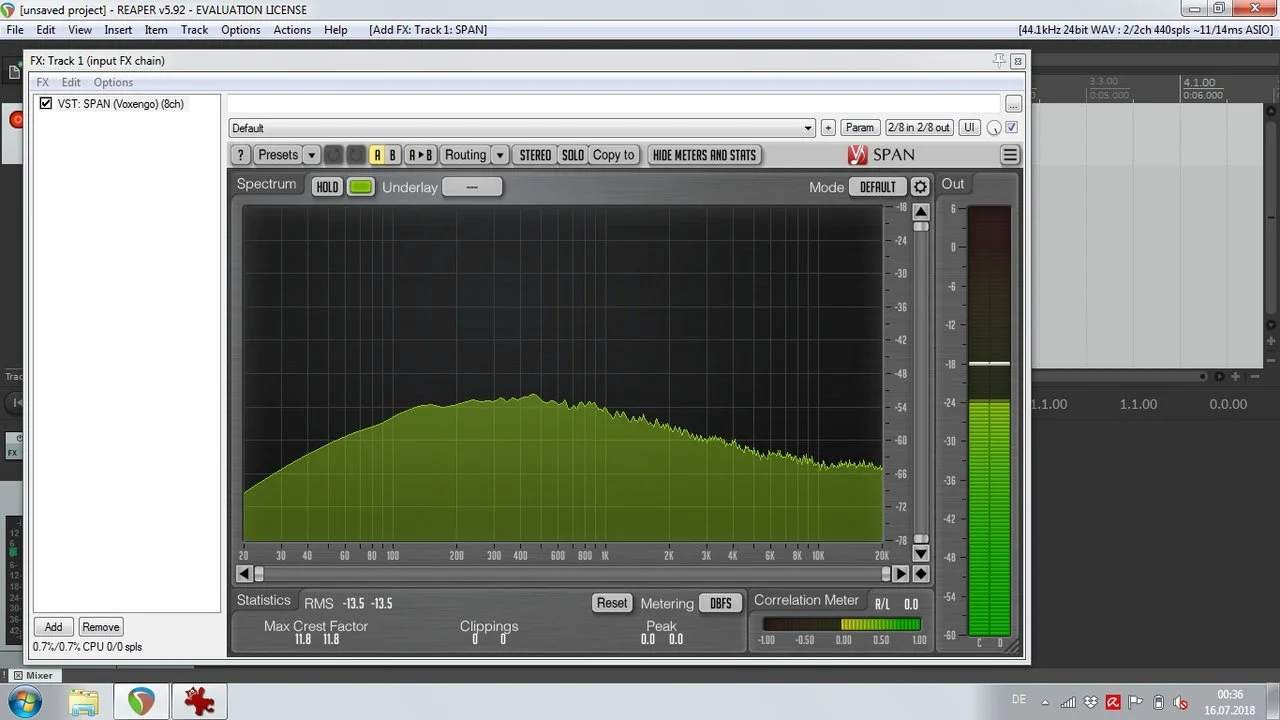This screenshot has height=720, width=1280.
Task: Click the wet/dry mix knob
Action: 994,128
